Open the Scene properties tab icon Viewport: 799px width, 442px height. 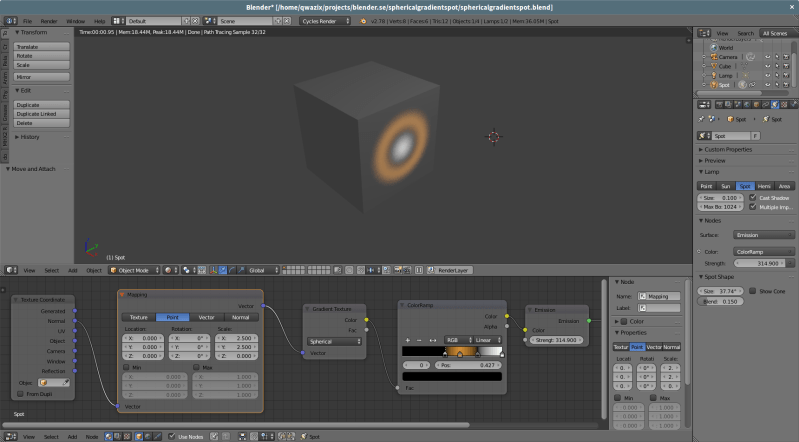(738, 105)
